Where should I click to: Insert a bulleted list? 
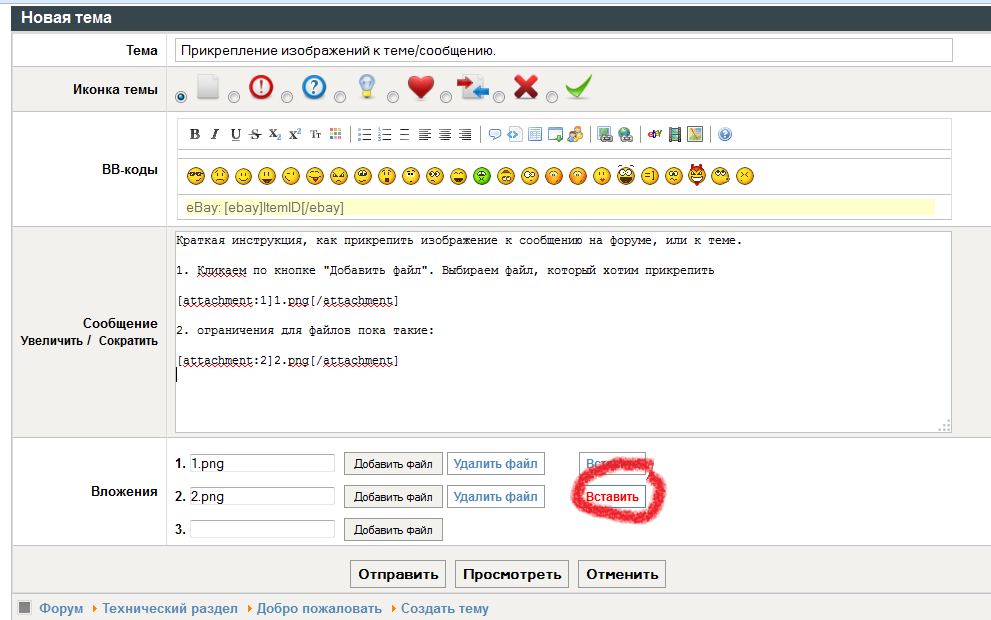click(x=365, y=134)
